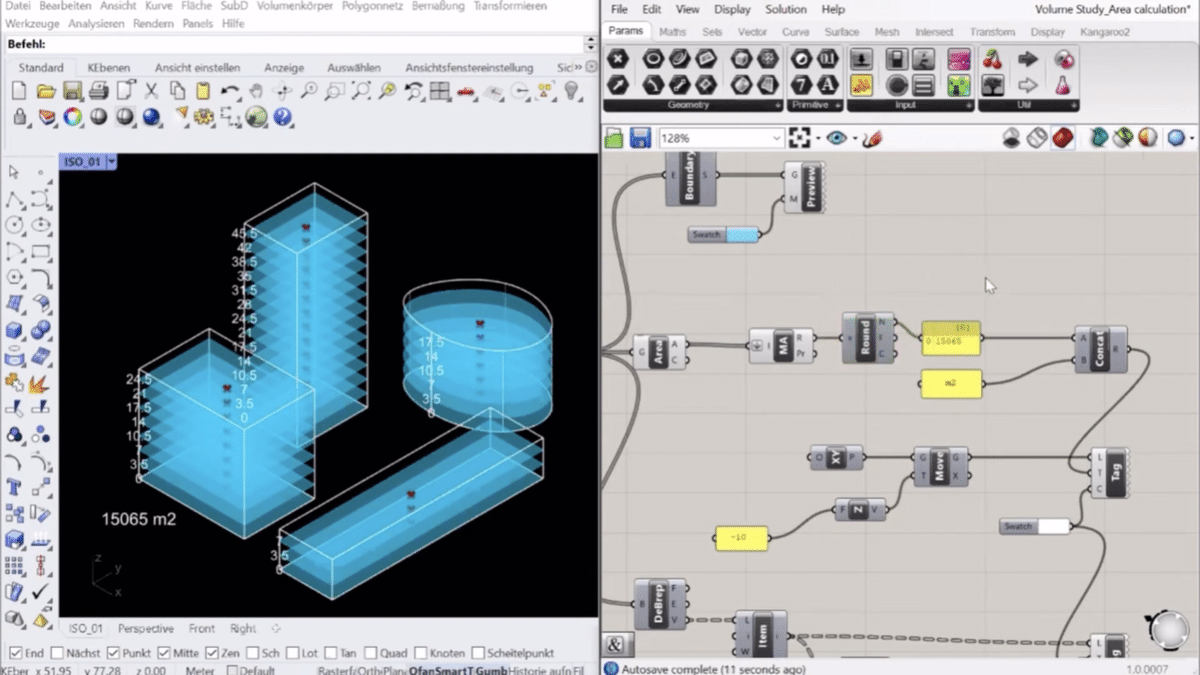Toggle the Zen osnap checkbox
The width and height of the screenshot is (1200, 675).
click(x=211, y=653)
